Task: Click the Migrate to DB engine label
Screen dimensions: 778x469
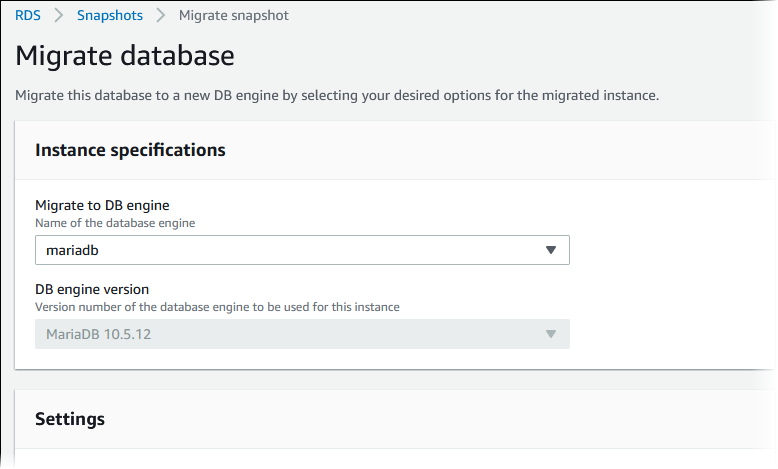Action: click(102, 206)
